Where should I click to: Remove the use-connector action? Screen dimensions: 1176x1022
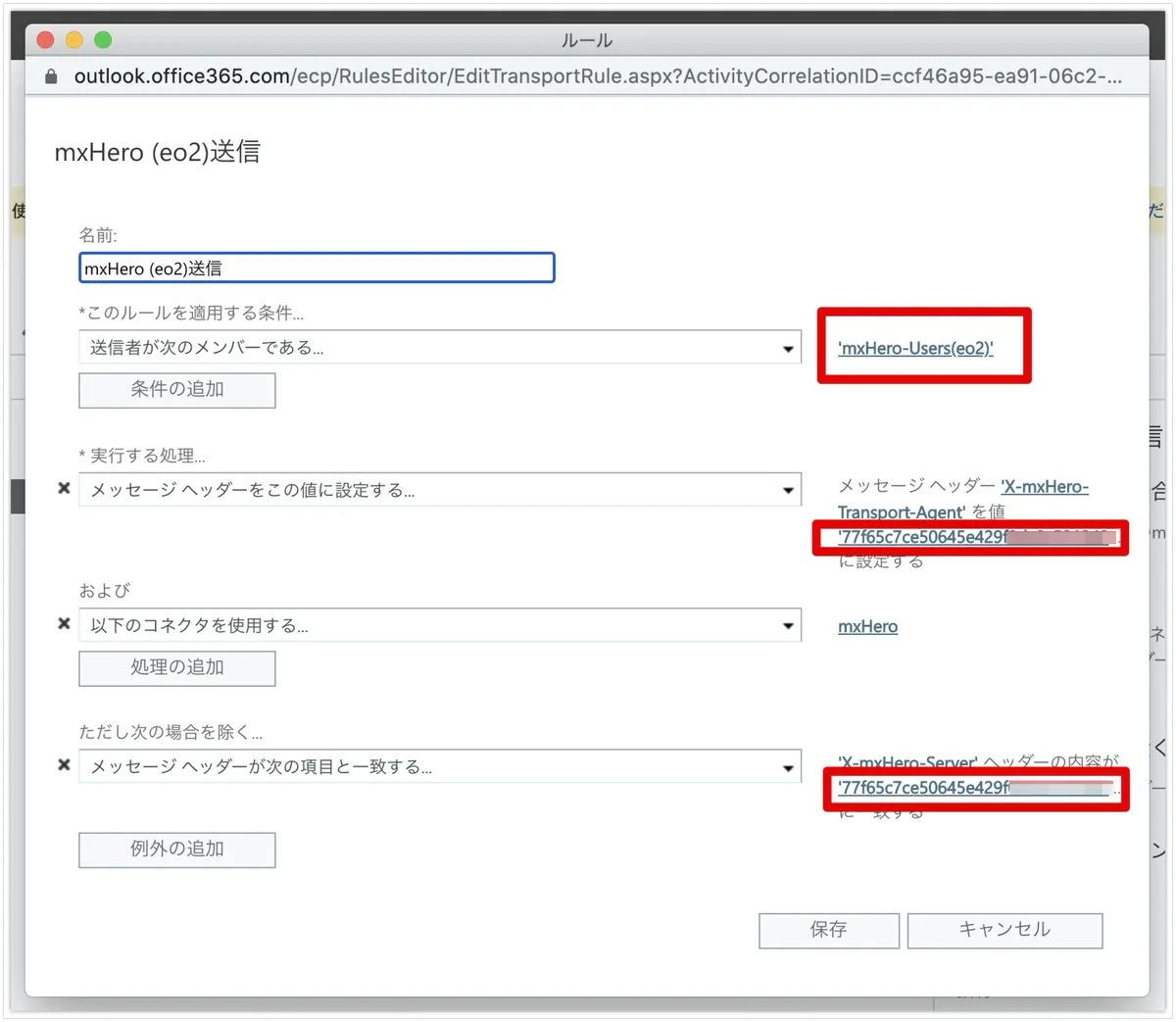click(64, 623)
